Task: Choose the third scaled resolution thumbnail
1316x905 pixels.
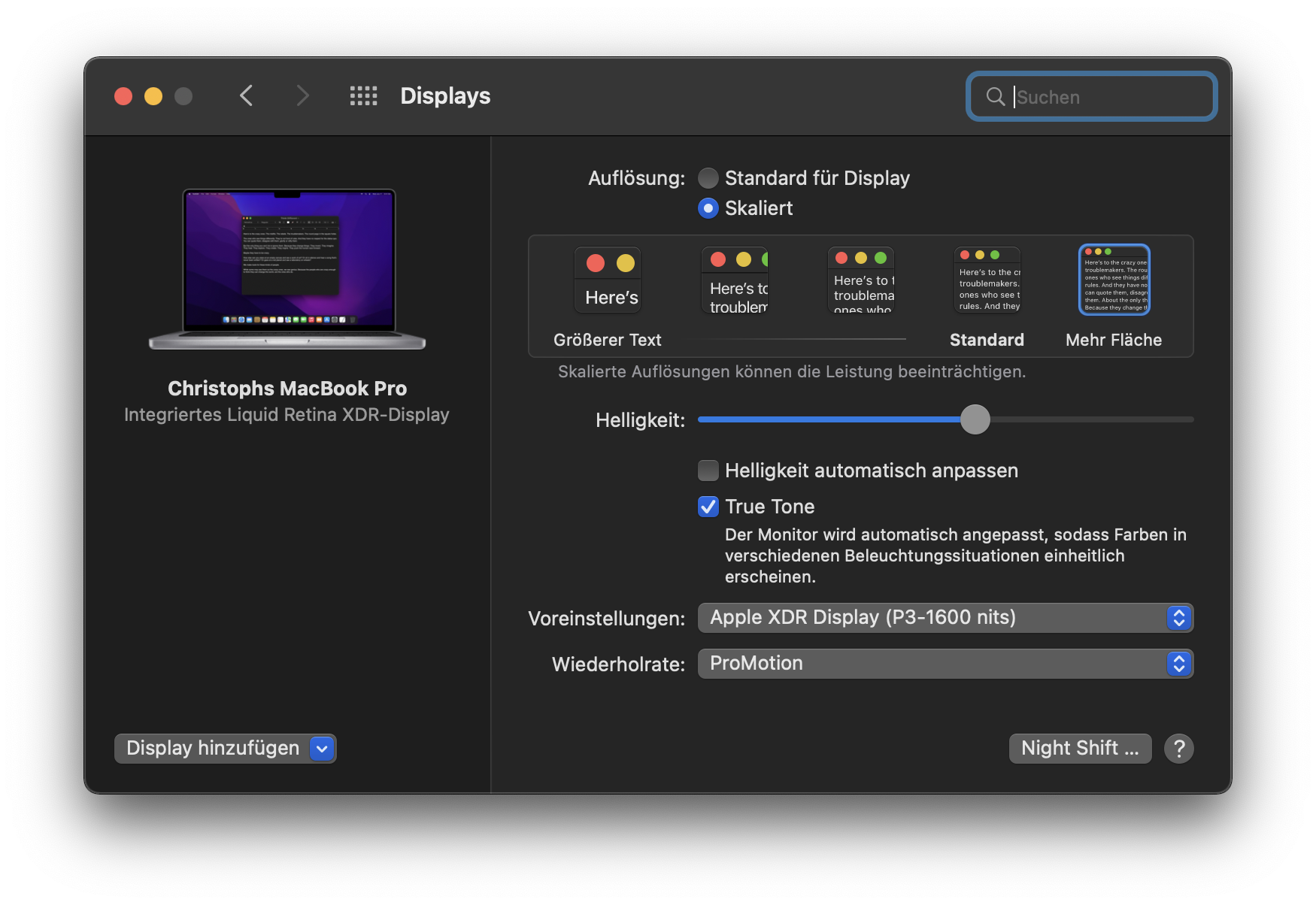Action: [861, 280]
